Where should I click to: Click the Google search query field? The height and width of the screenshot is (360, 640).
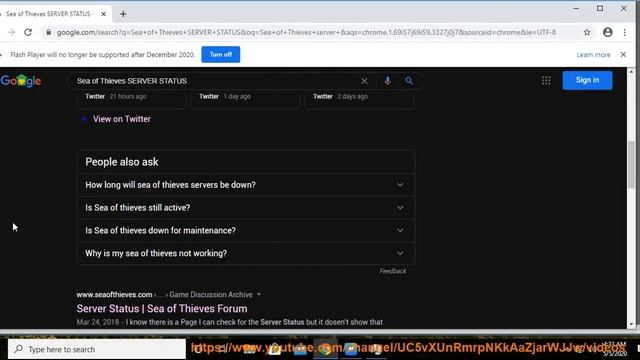tap(216, 81)
